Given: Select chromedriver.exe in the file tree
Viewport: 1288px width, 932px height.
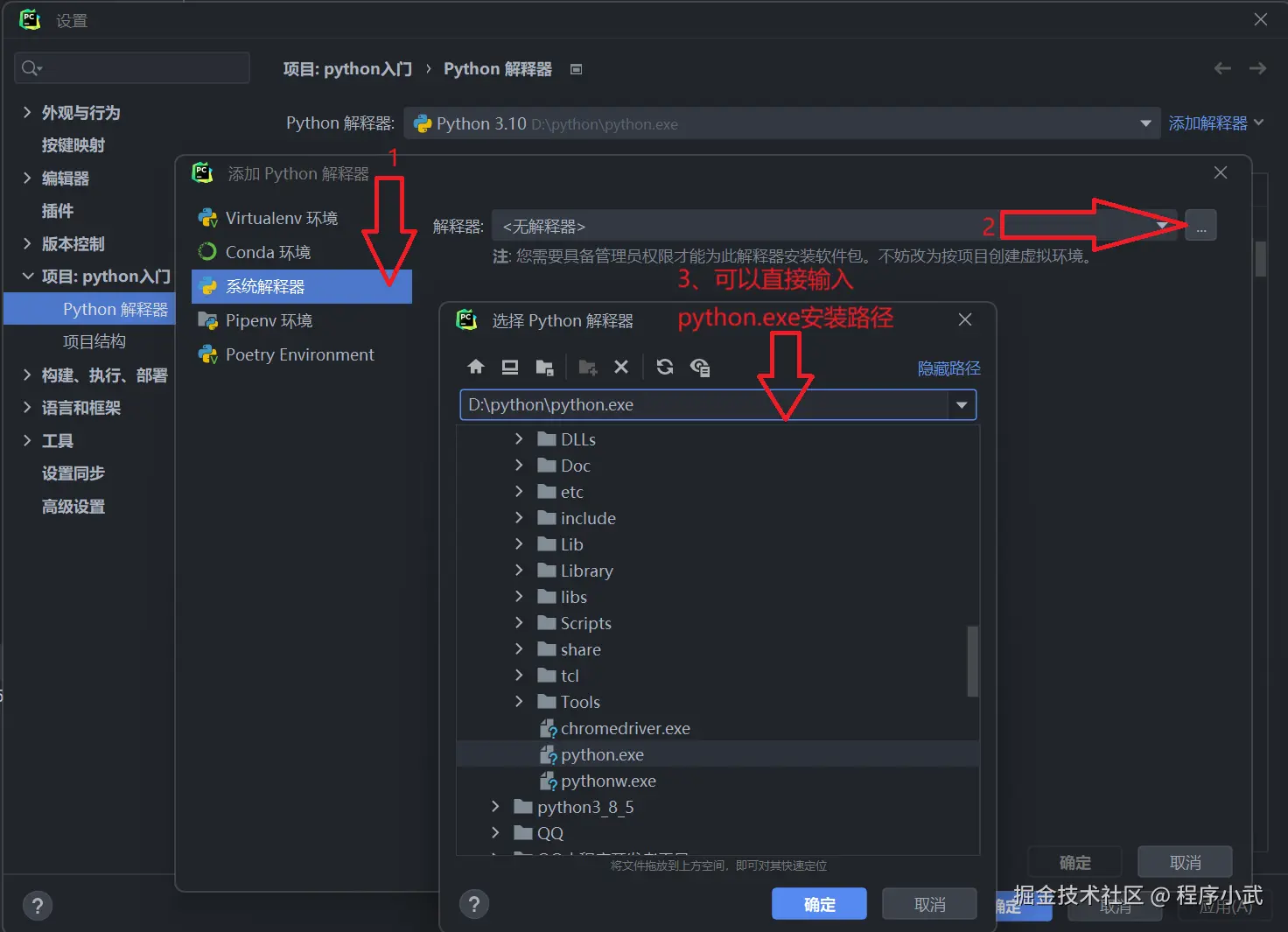Looking at the screenshot, I should [x=717, y=728].
